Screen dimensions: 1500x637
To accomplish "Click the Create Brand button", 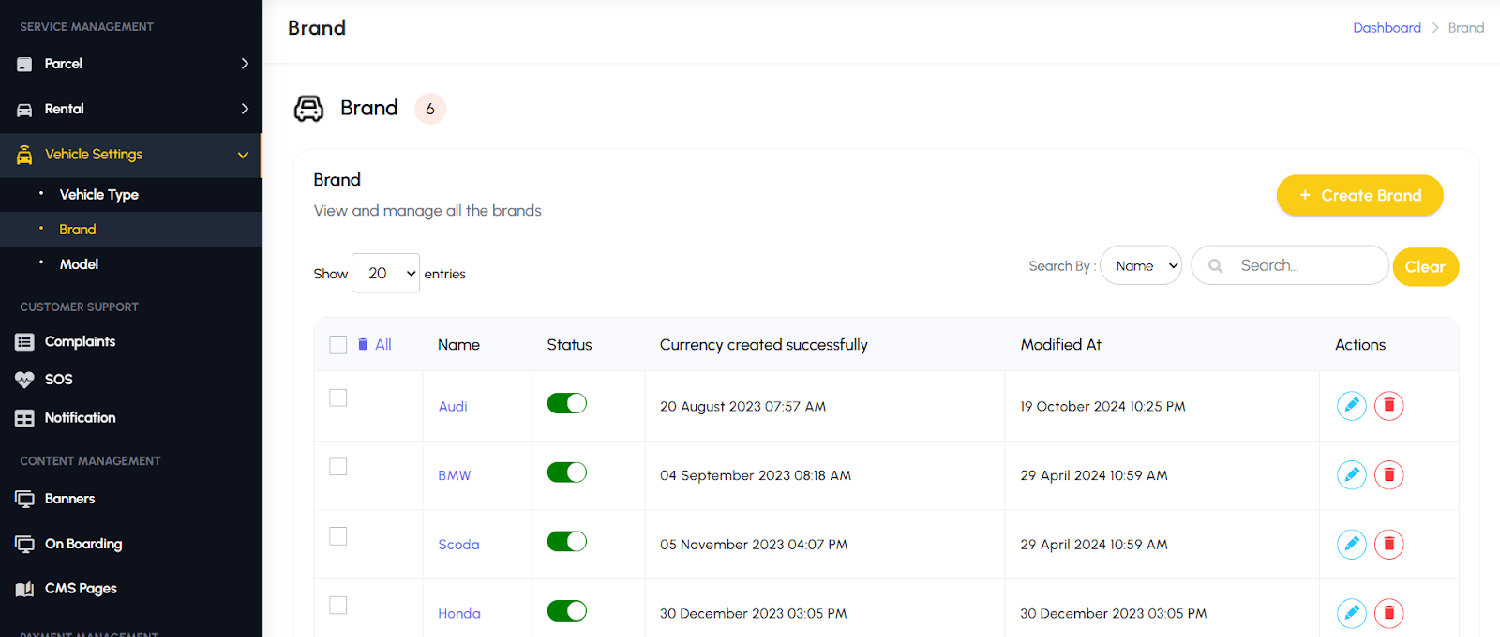I will (1360, 195).
